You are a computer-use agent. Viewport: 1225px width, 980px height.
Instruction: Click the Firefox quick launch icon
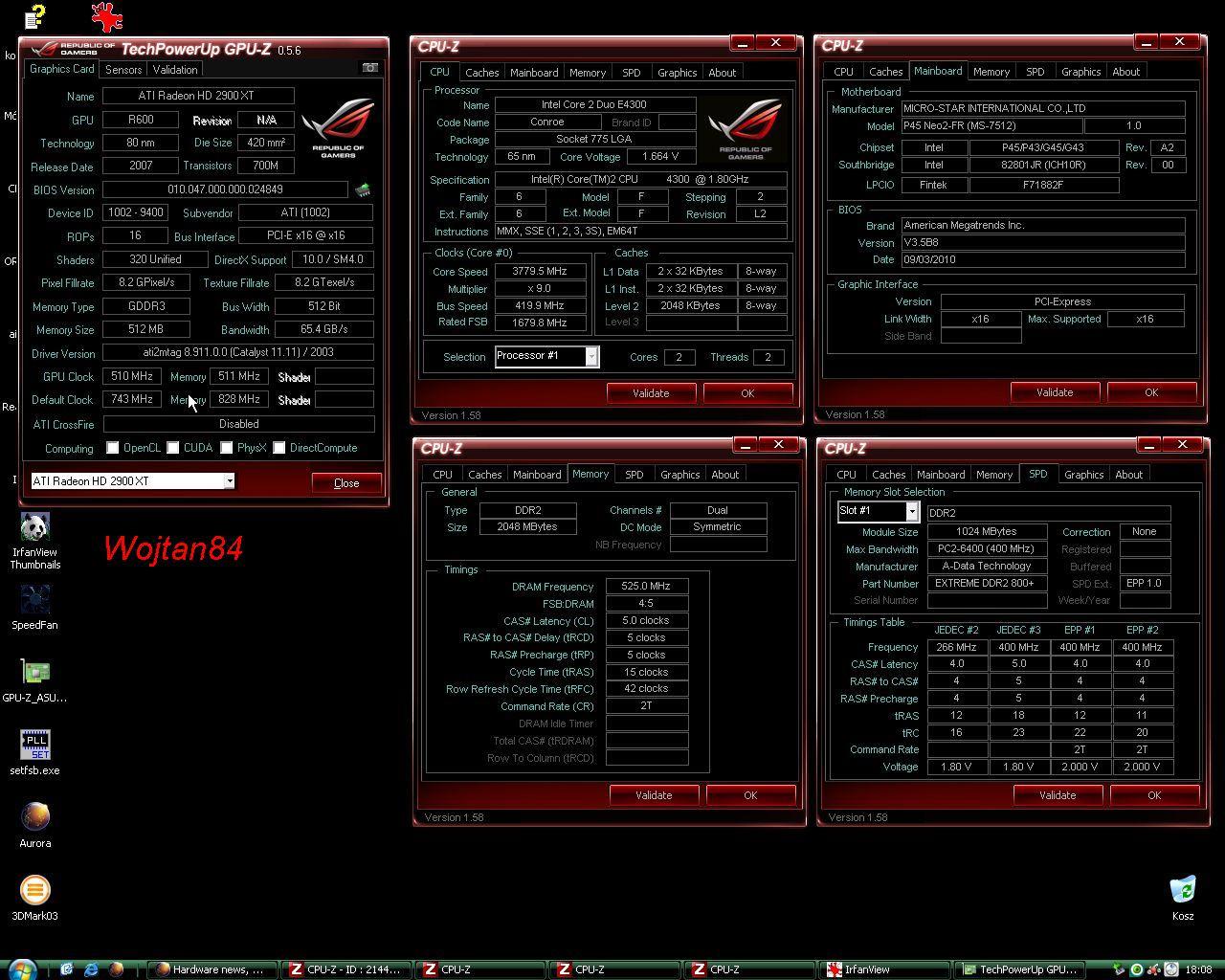[116, 969]
